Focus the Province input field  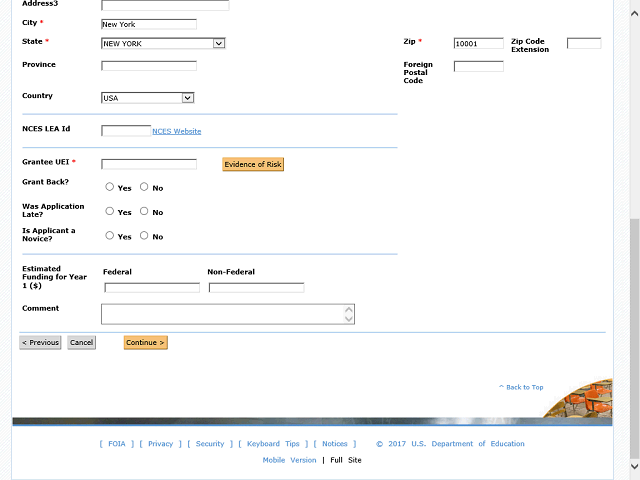(x=149, y=66)
